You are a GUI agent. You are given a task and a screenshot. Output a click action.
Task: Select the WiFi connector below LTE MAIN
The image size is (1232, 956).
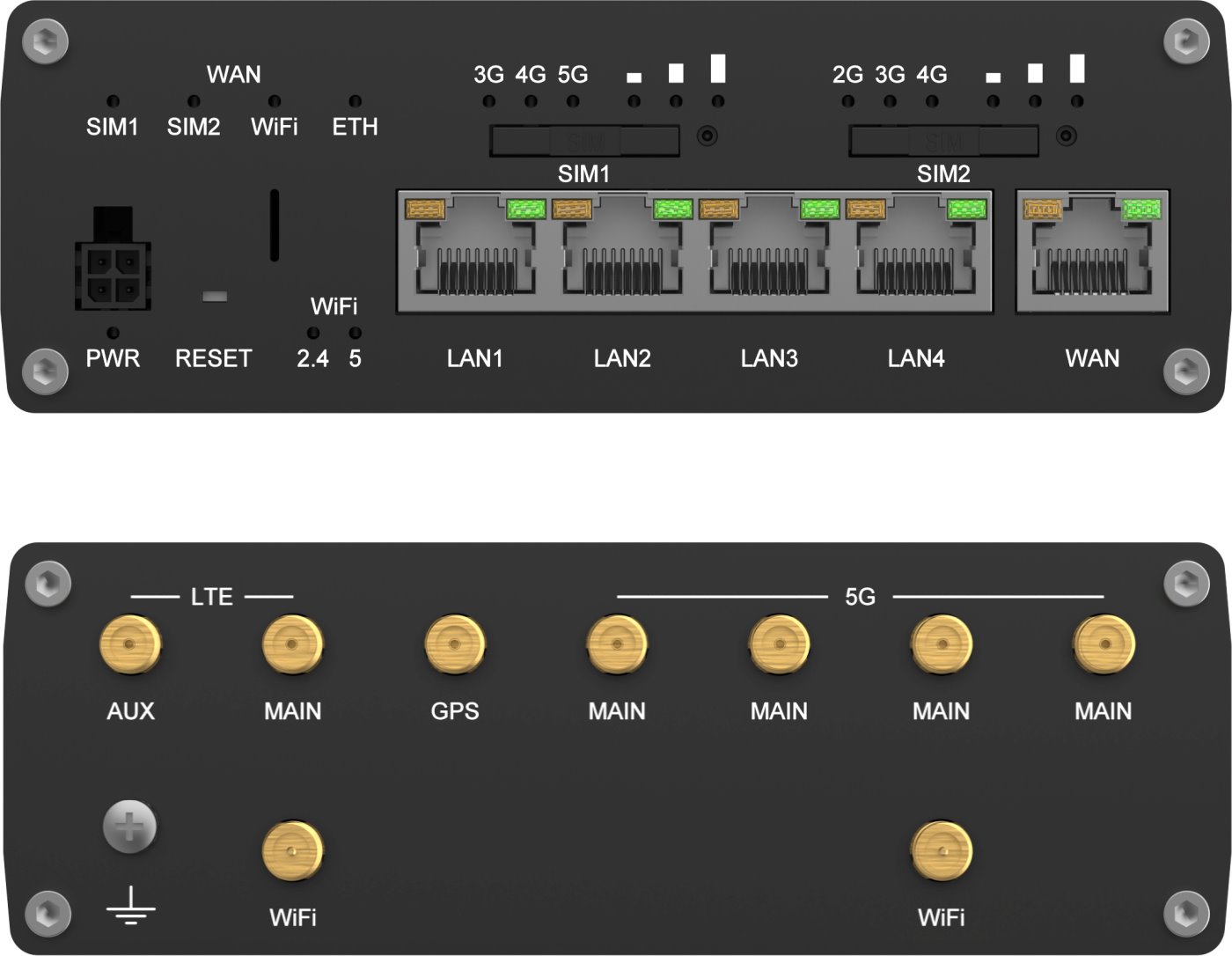click(292, 851)
